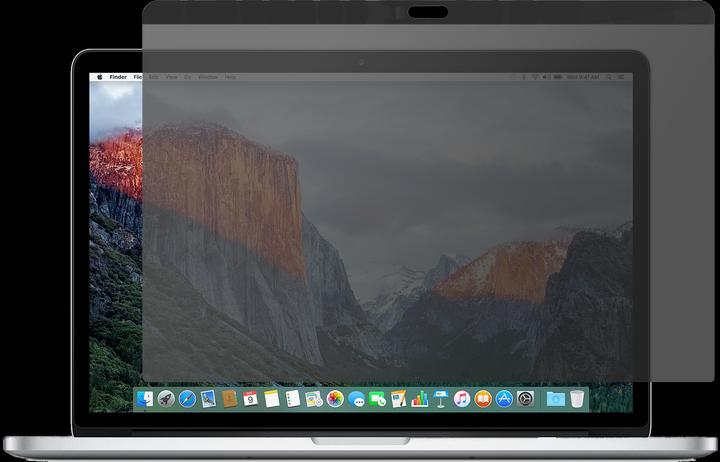Open the Apple menu
Screen dimensions: 720x462
(x=100, y=77)
